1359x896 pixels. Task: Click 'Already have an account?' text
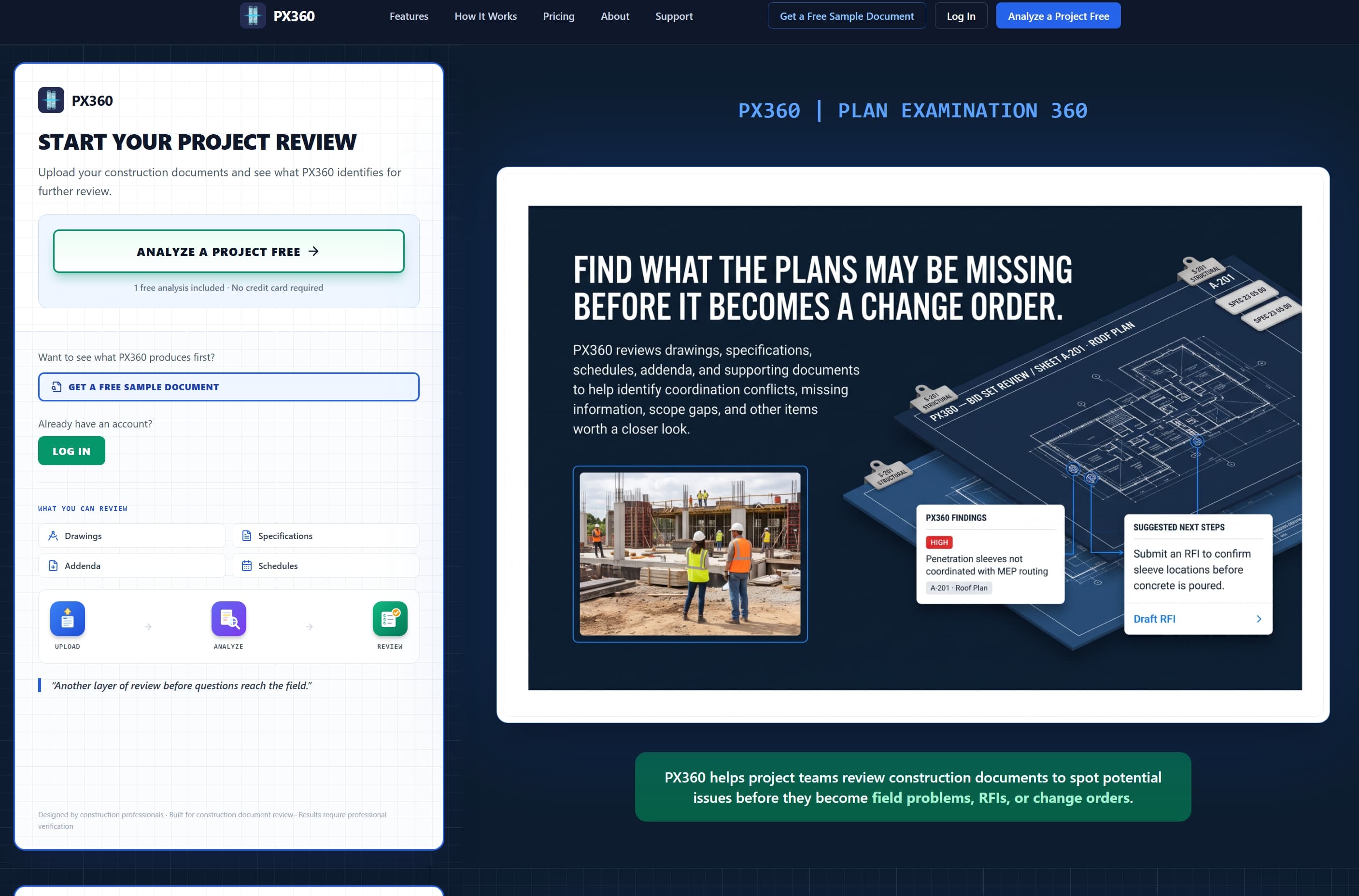[95, 424]
